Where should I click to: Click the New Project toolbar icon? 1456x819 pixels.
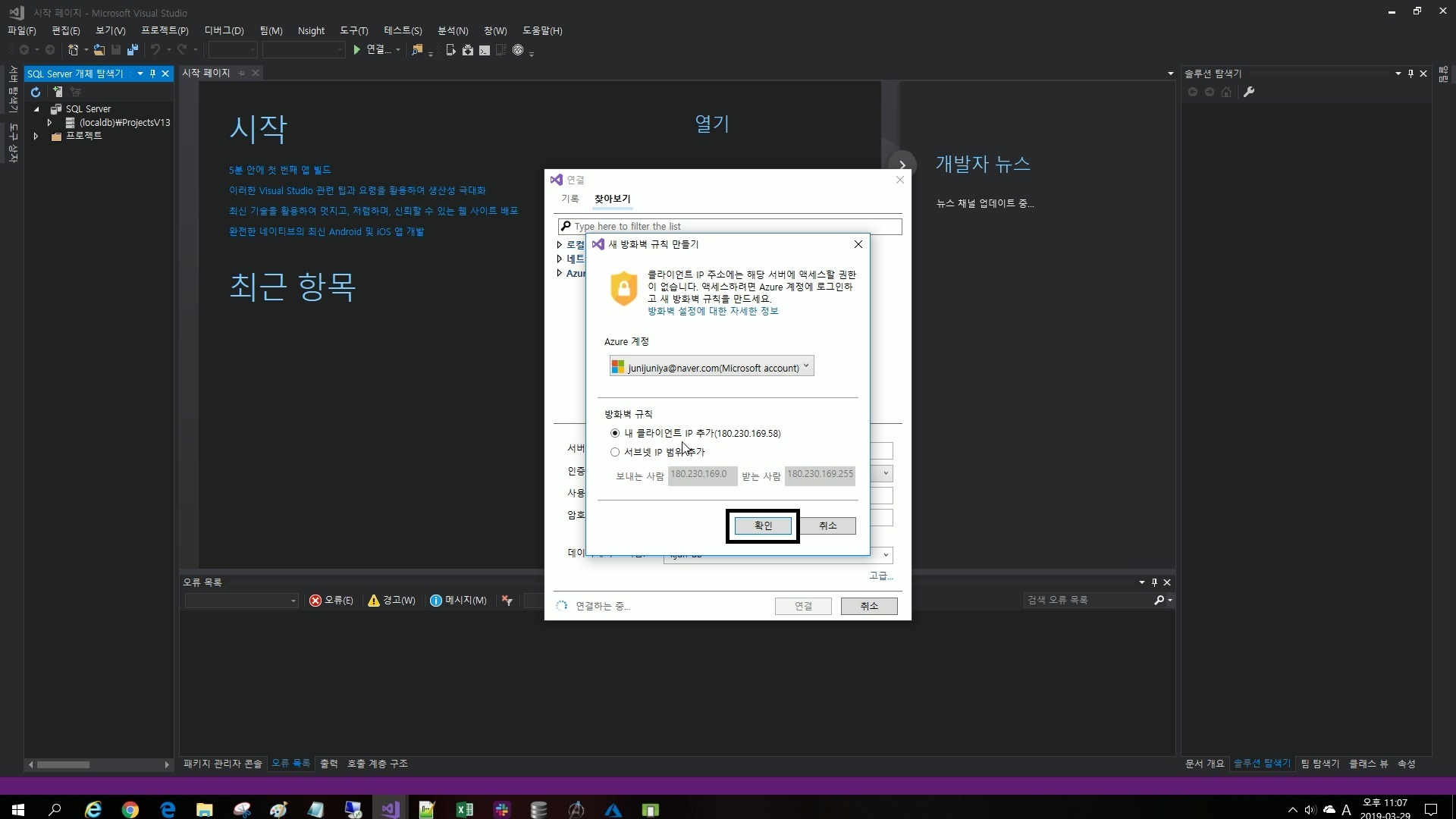(74, 50)
